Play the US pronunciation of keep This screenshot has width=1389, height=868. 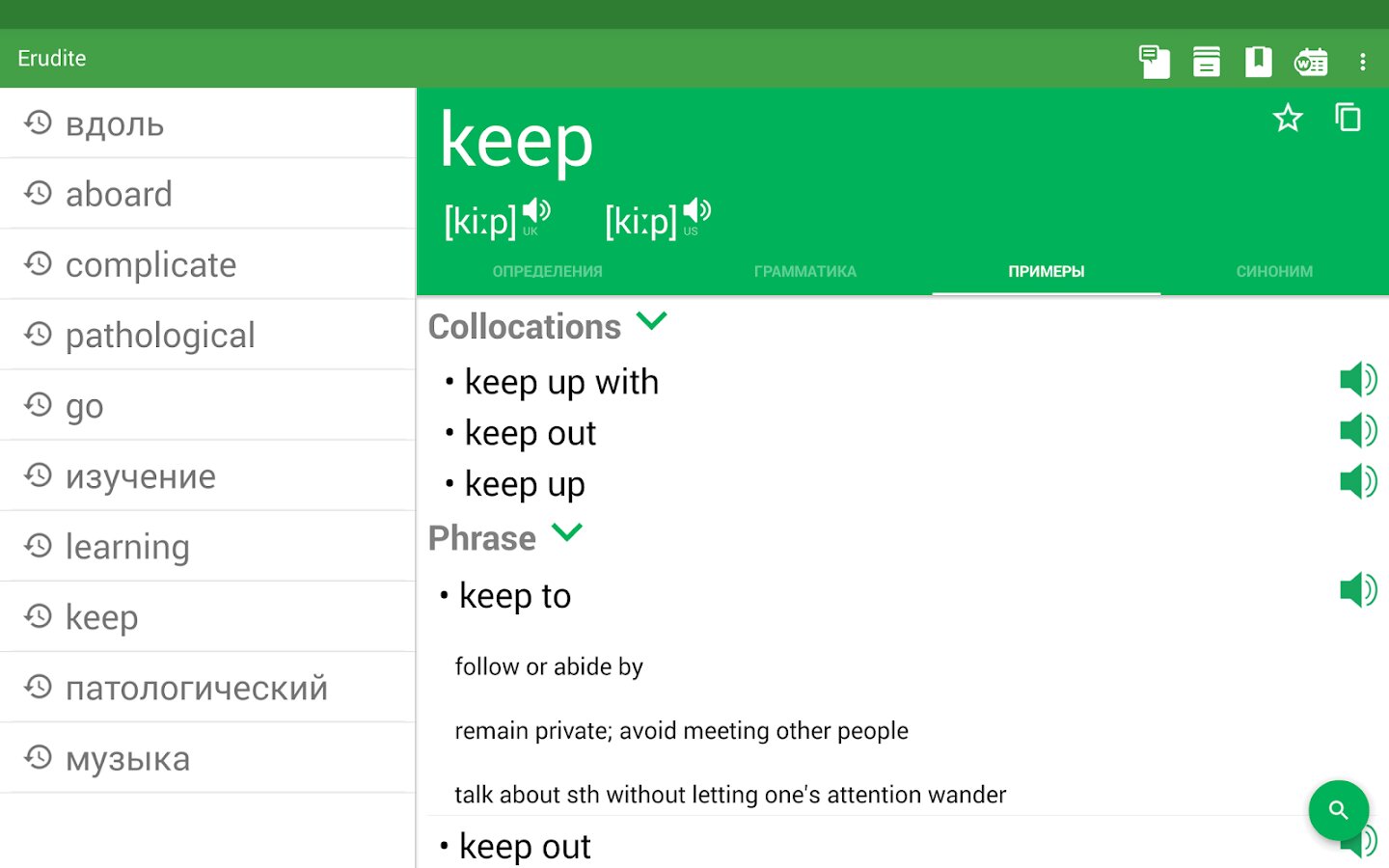point(696,212)
